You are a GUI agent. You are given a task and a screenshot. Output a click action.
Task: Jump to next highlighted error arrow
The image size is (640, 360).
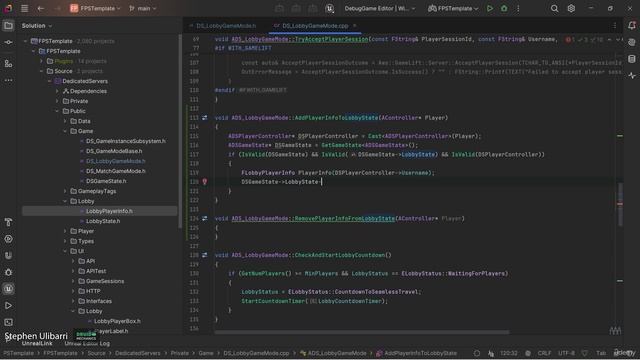click(x=618, y=40)
